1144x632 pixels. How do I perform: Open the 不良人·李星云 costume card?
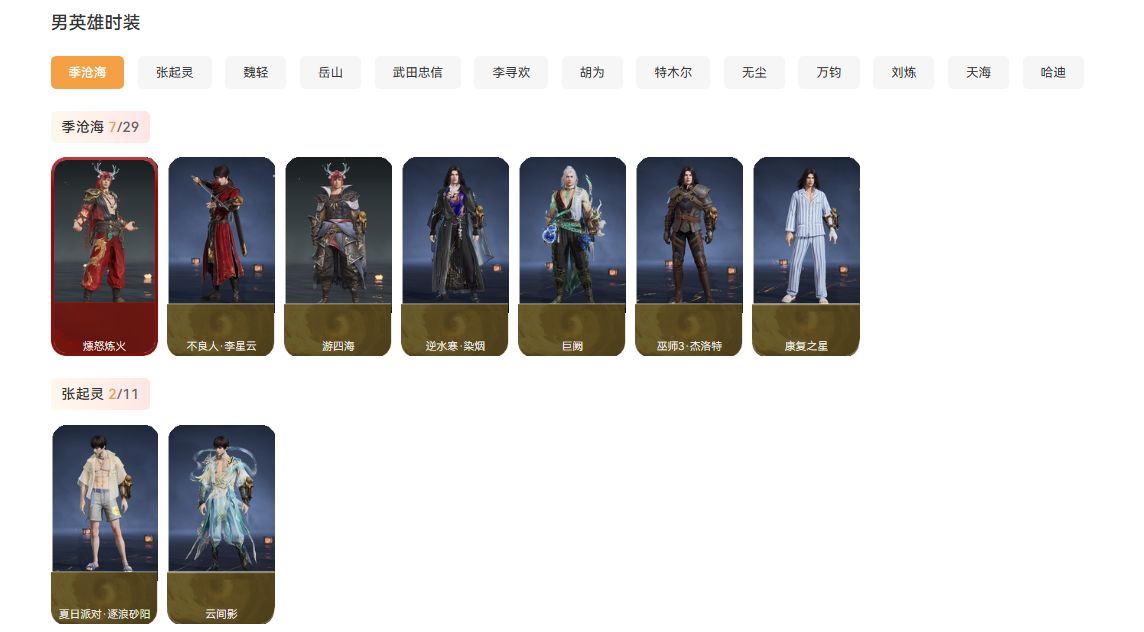[222, 256]
